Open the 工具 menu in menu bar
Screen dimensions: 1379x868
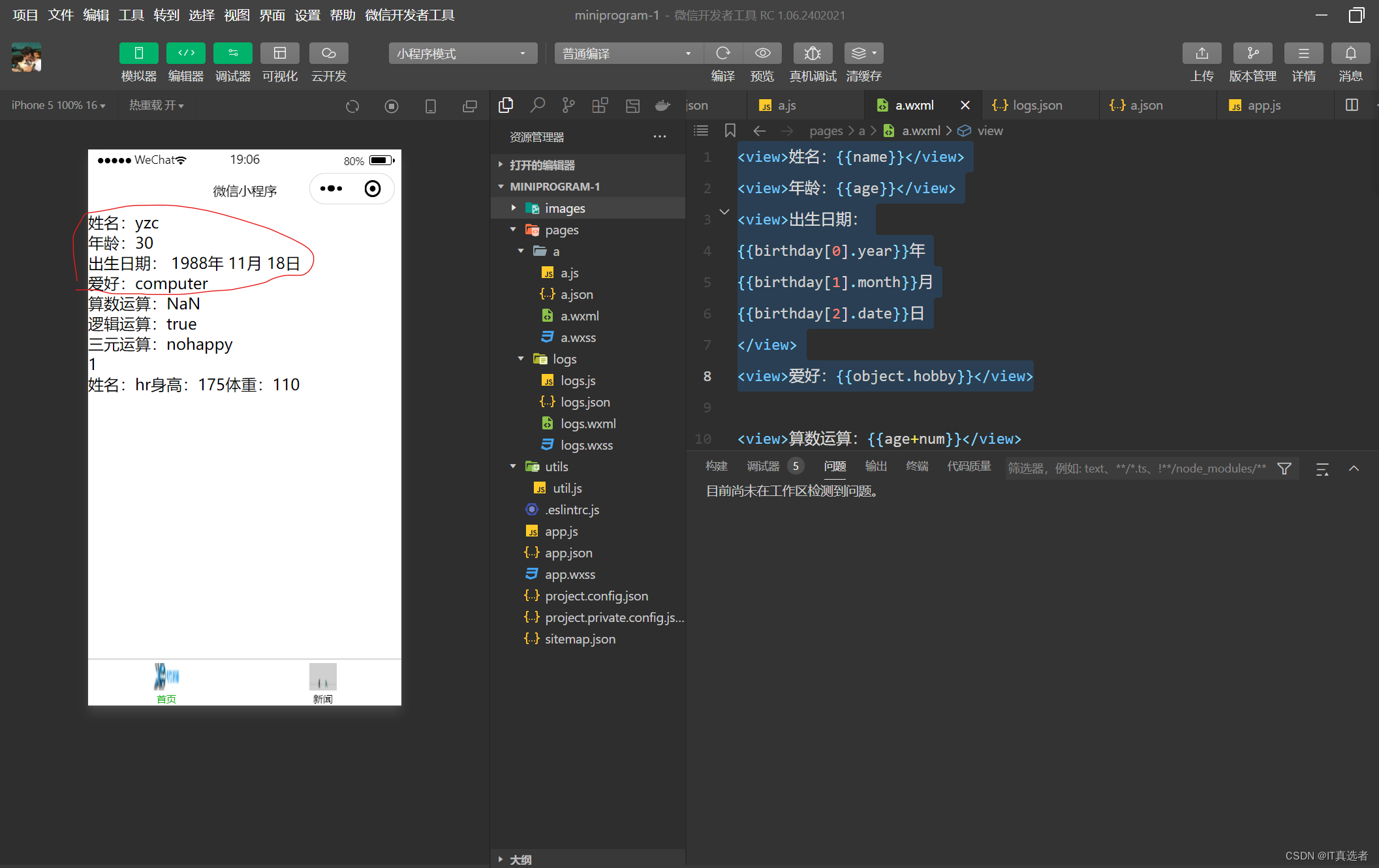(131, 15)
